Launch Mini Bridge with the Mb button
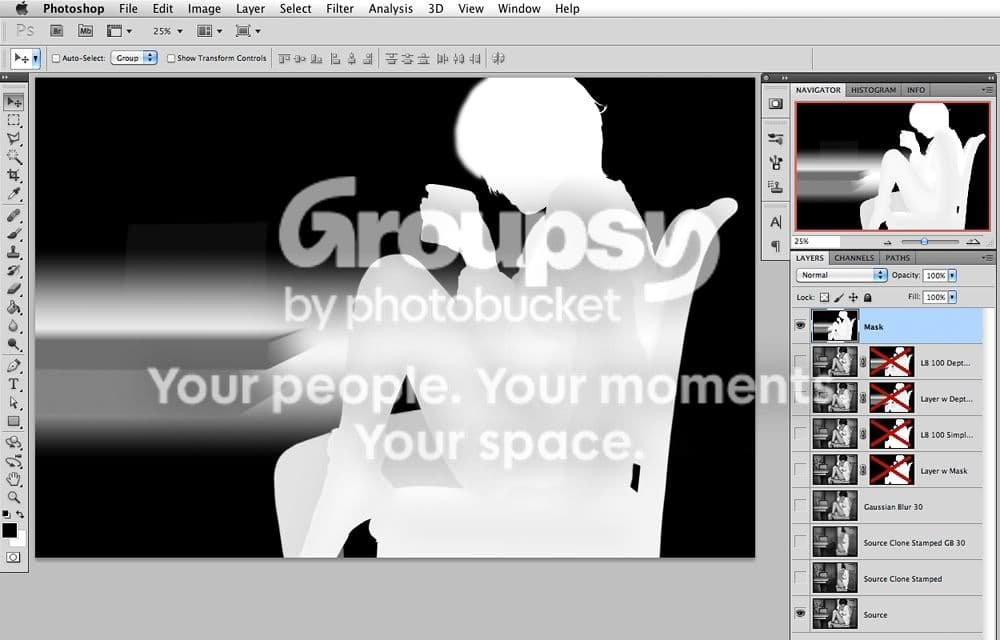This screenshot has height=640, width=1000. point(85,31)
